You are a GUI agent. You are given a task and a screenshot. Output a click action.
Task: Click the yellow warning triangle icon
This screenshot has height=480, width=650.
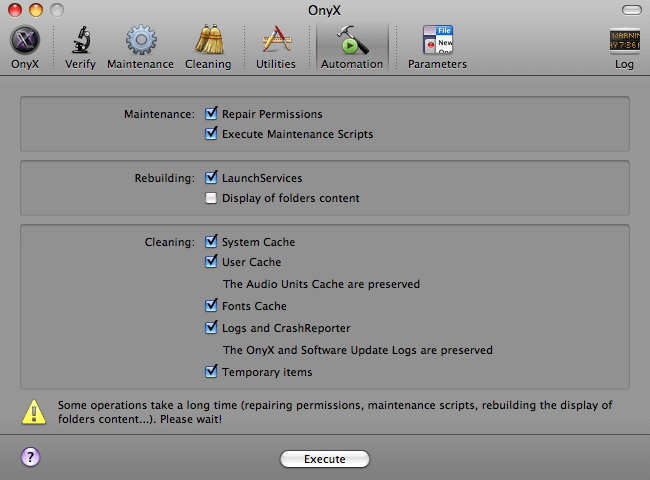[x=34, y=412]
